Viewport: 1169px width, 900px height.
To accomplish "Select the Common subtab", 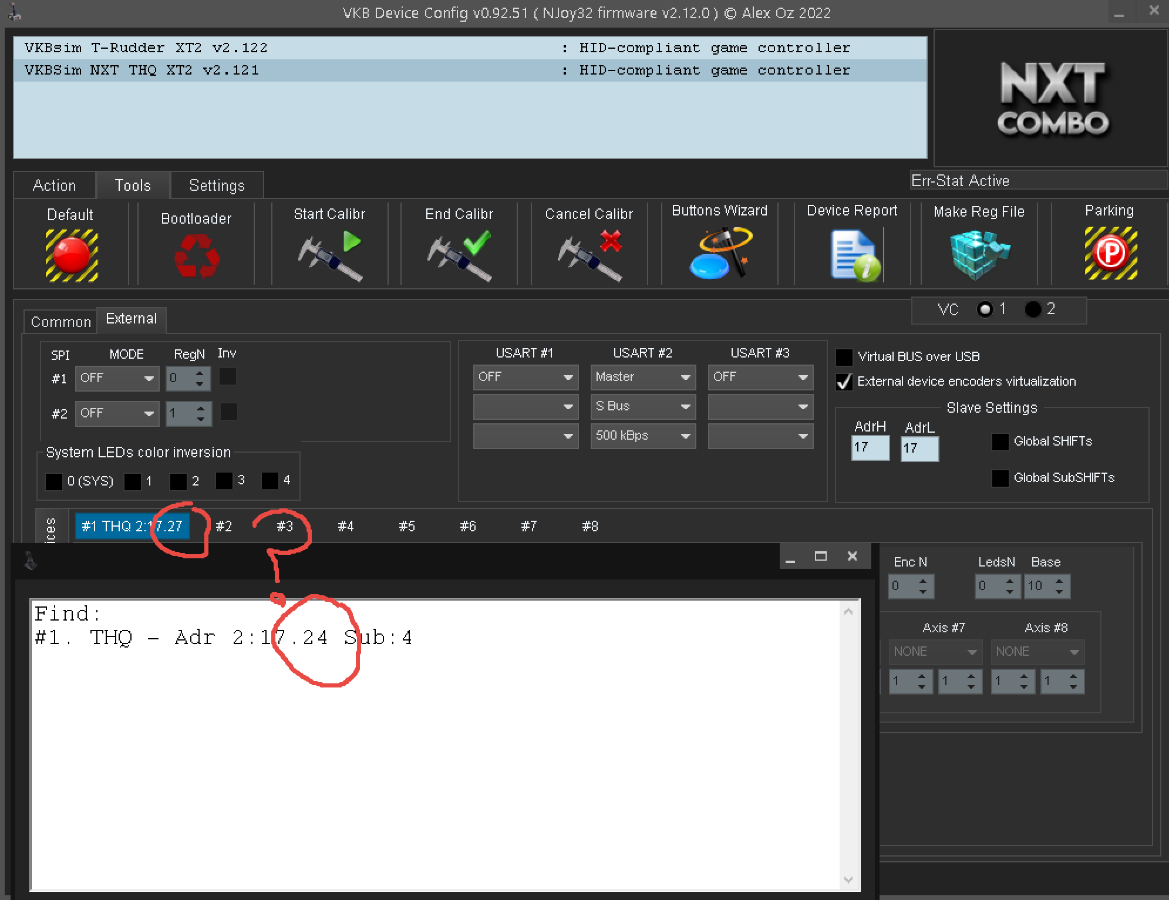I will [60, 321].
